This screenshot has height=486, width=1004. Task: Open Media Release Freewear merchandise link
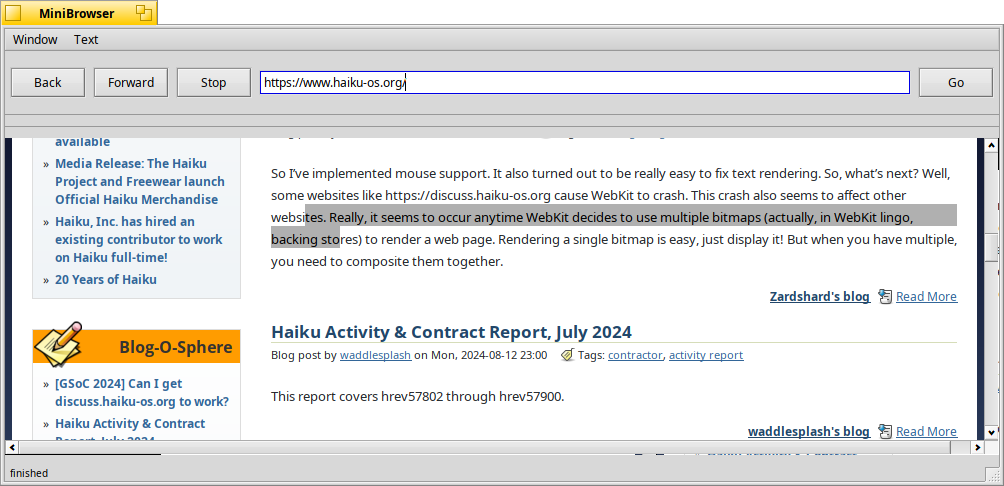[140, 181]
